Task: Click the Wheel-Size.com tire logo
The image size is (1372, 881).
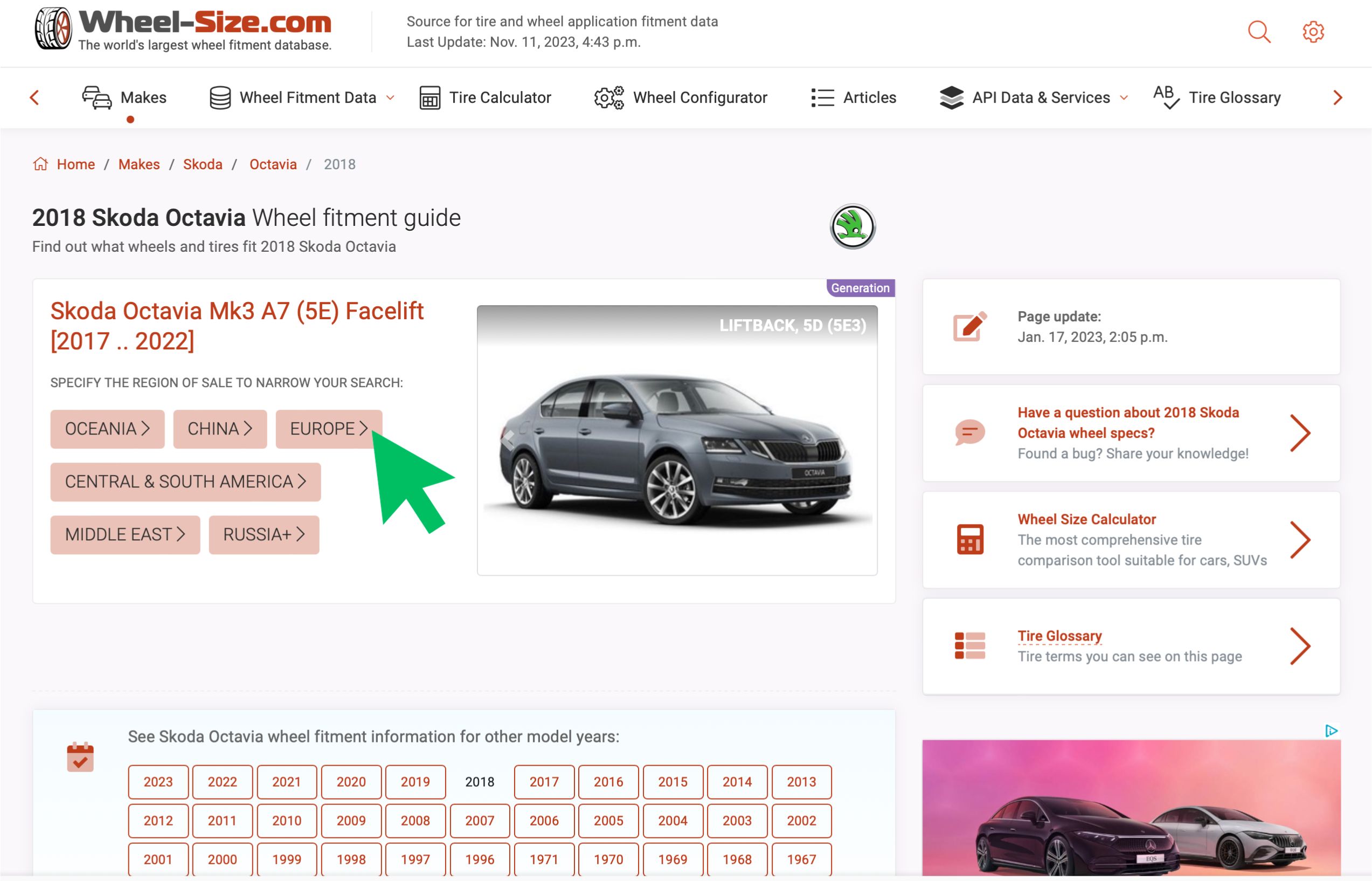Action: pyautogui.click(x=53, y=28)
